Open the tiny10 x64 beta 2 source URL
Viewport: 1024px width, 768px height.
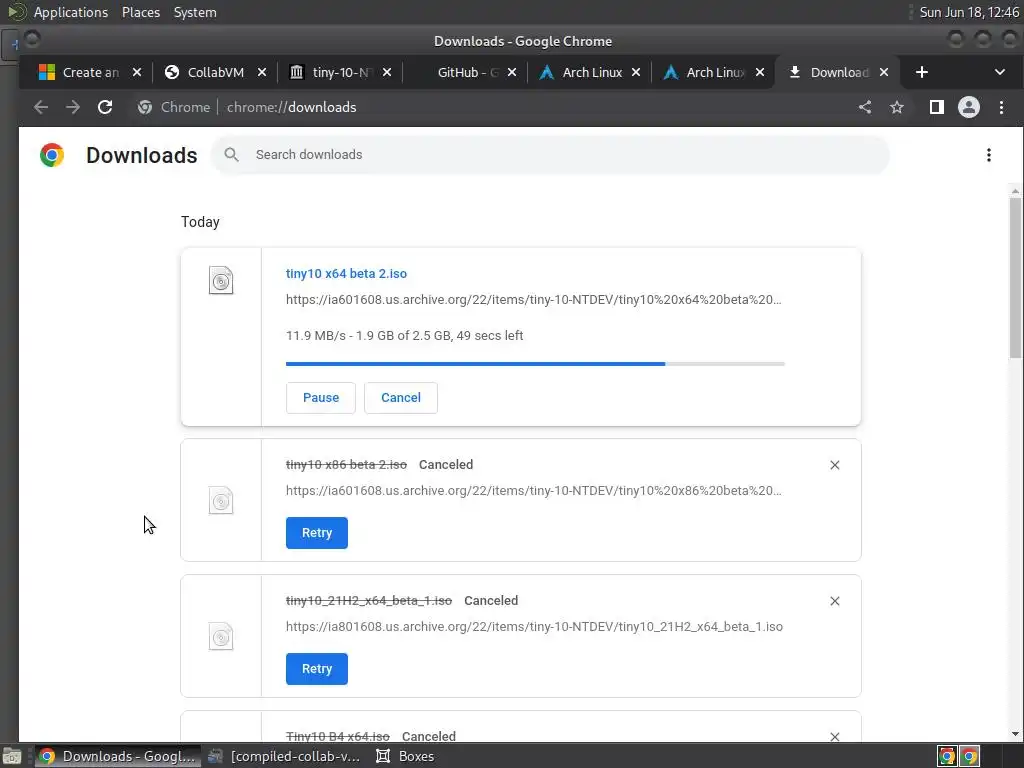pyautogui.click(x=534, y=300)
